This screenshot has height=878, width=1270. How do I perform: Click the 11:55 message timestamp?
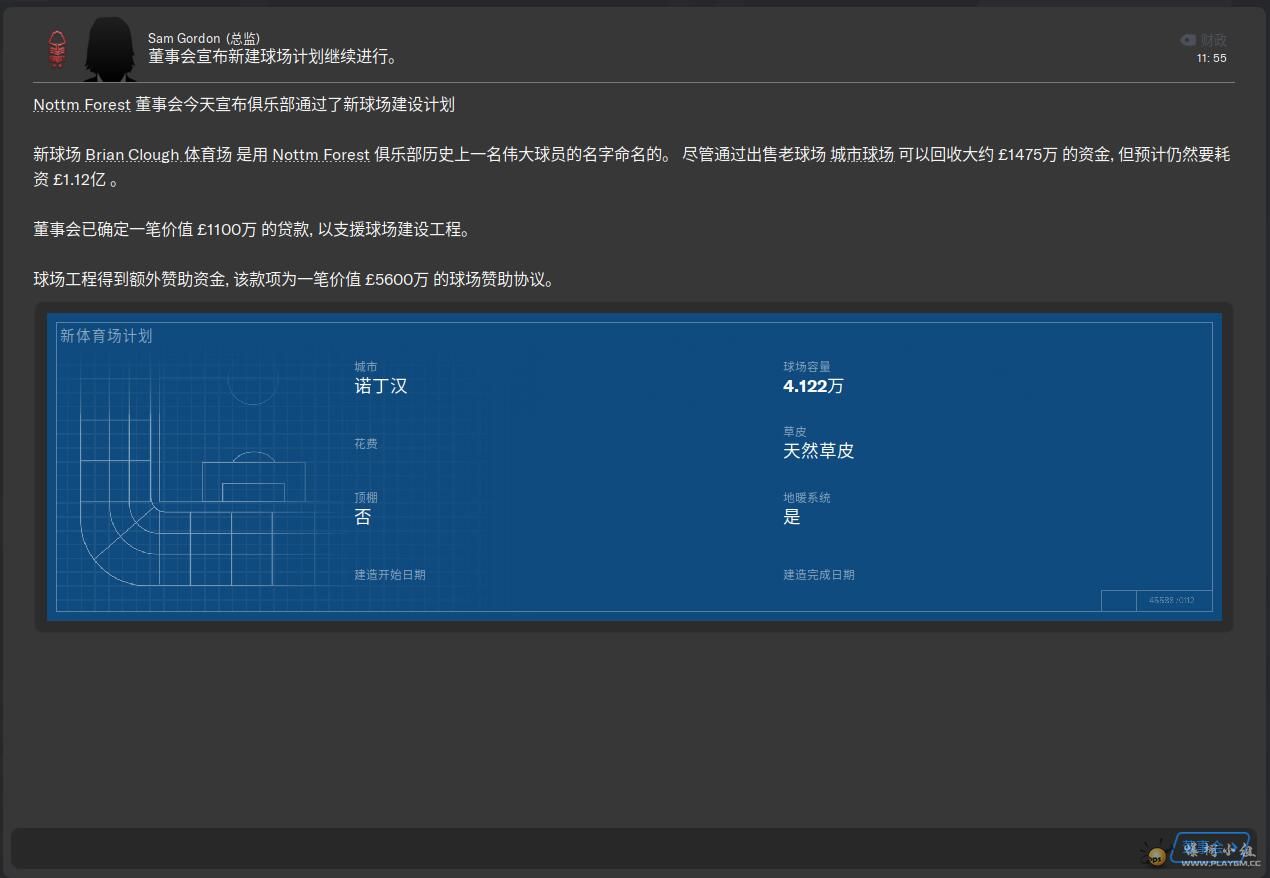point(1211,58)
